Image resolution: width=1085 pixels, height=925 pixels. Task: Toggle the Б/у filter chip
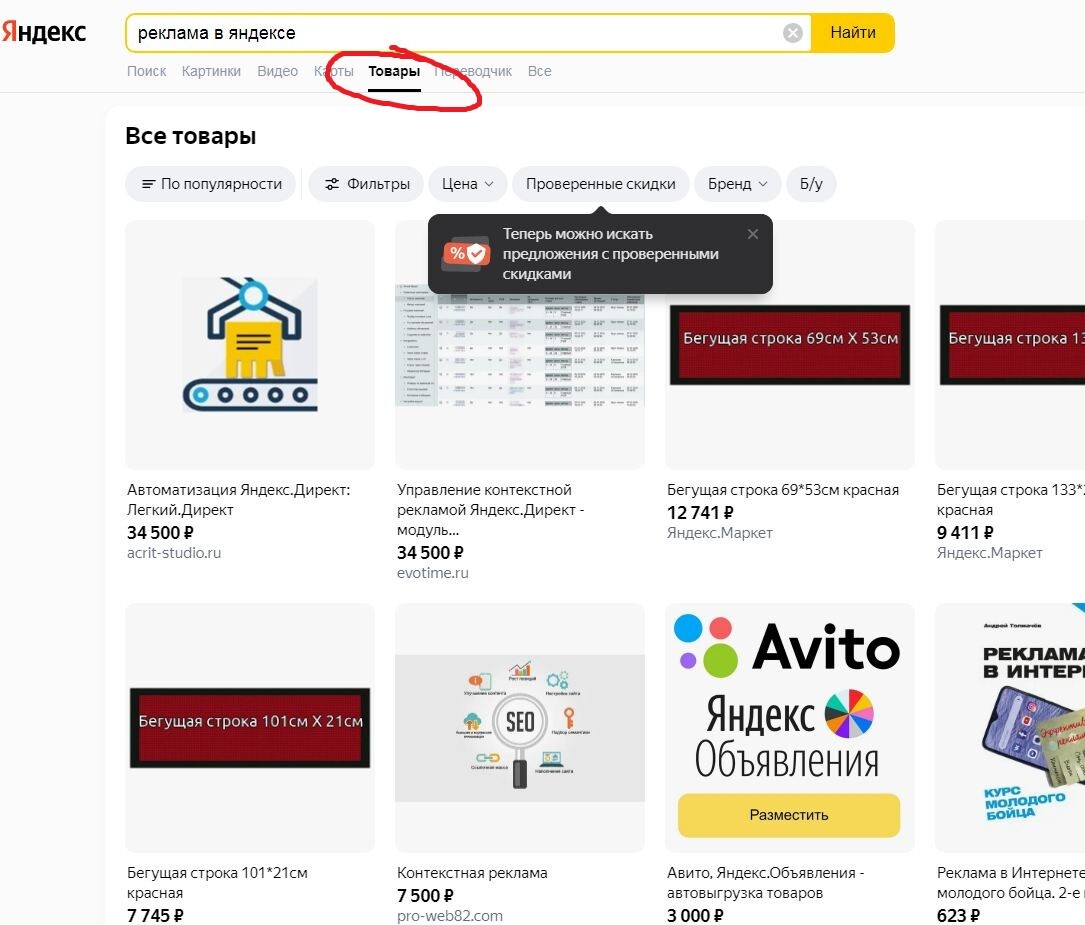pos(810,184)
